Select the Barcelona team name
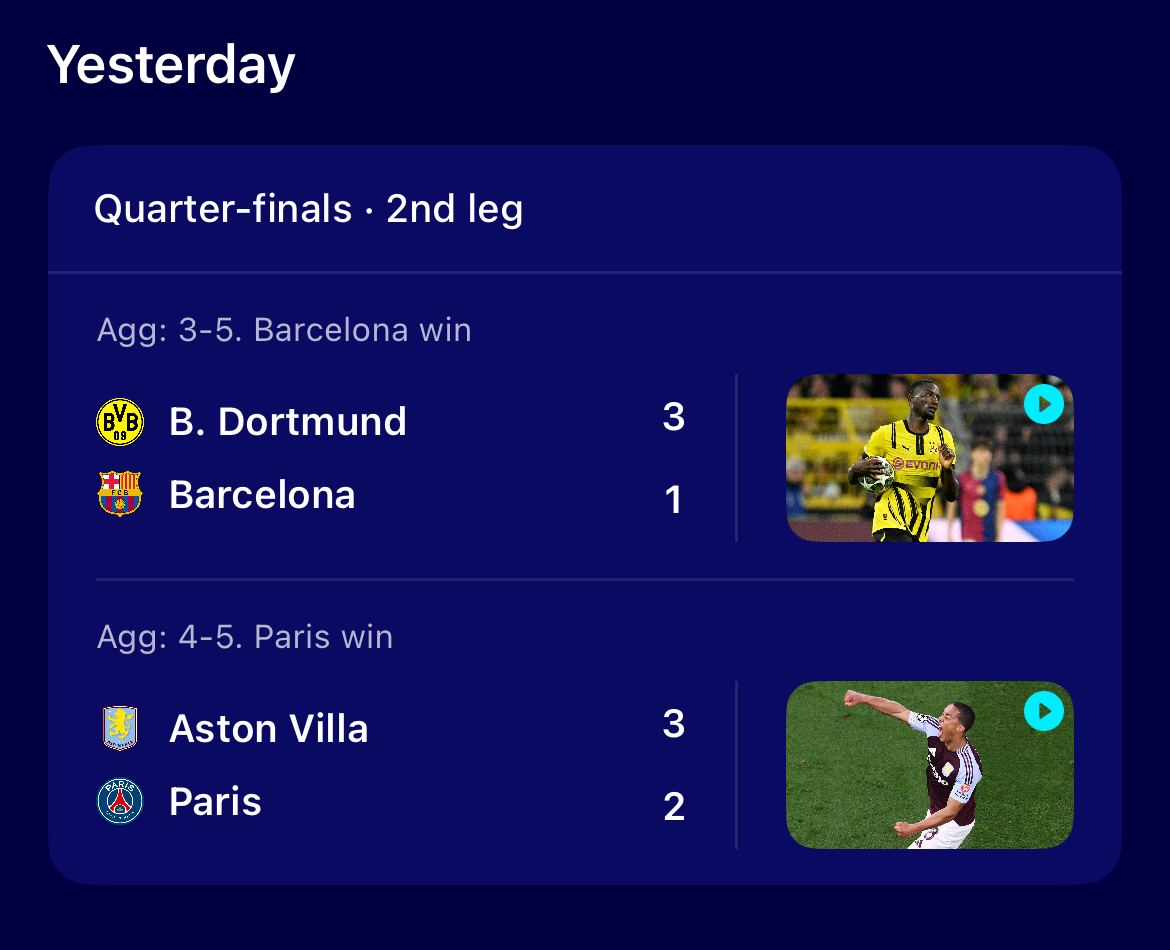This screenshot has height=950, width=1170. coord(262,494)
